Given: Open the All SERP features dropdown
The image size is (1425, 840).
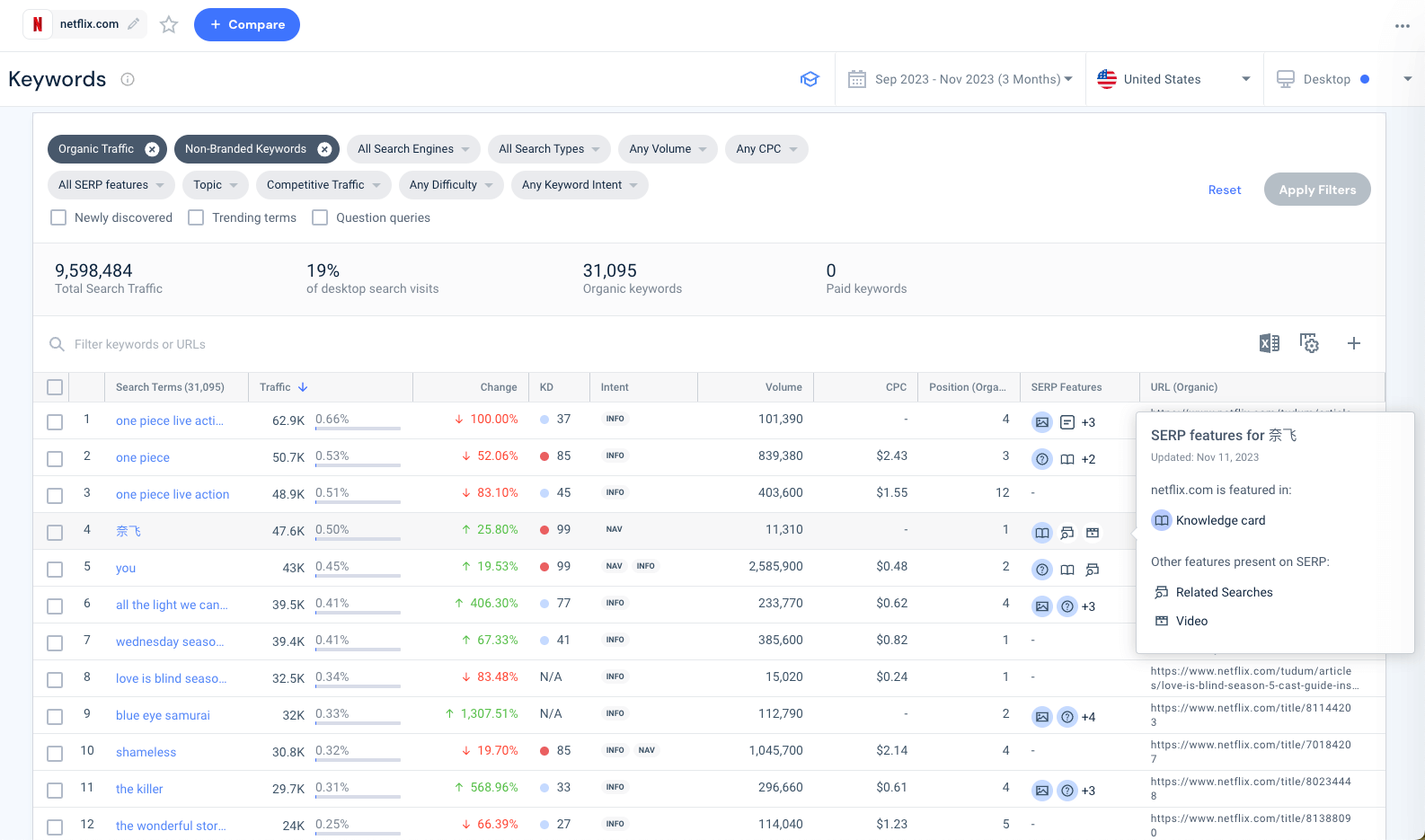Looking at the screenshot, I should [x=111, y=185].
